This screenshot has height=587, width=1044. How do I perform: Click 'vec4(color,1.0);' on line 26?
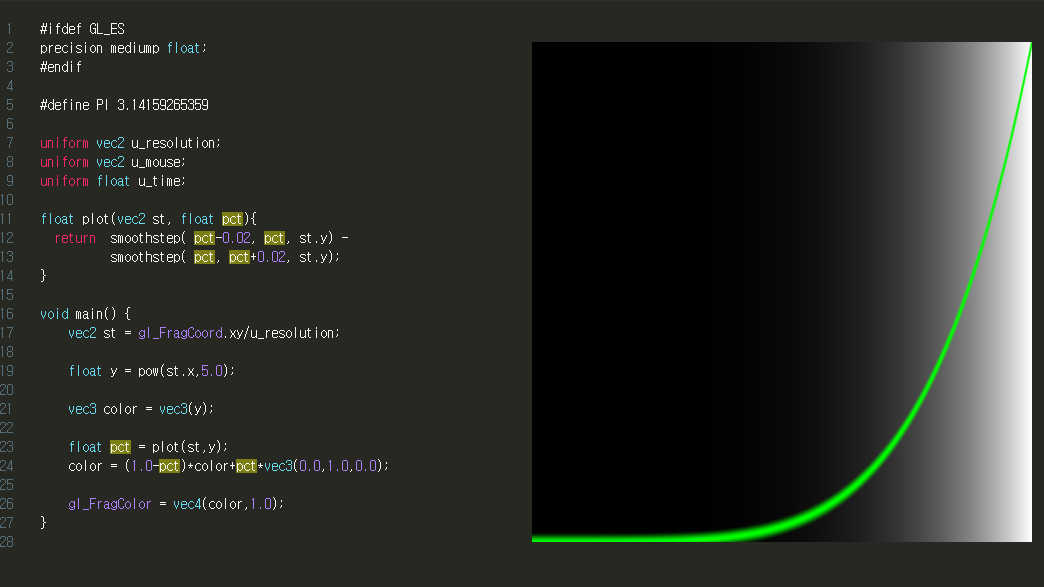click(x=228, y=504)
